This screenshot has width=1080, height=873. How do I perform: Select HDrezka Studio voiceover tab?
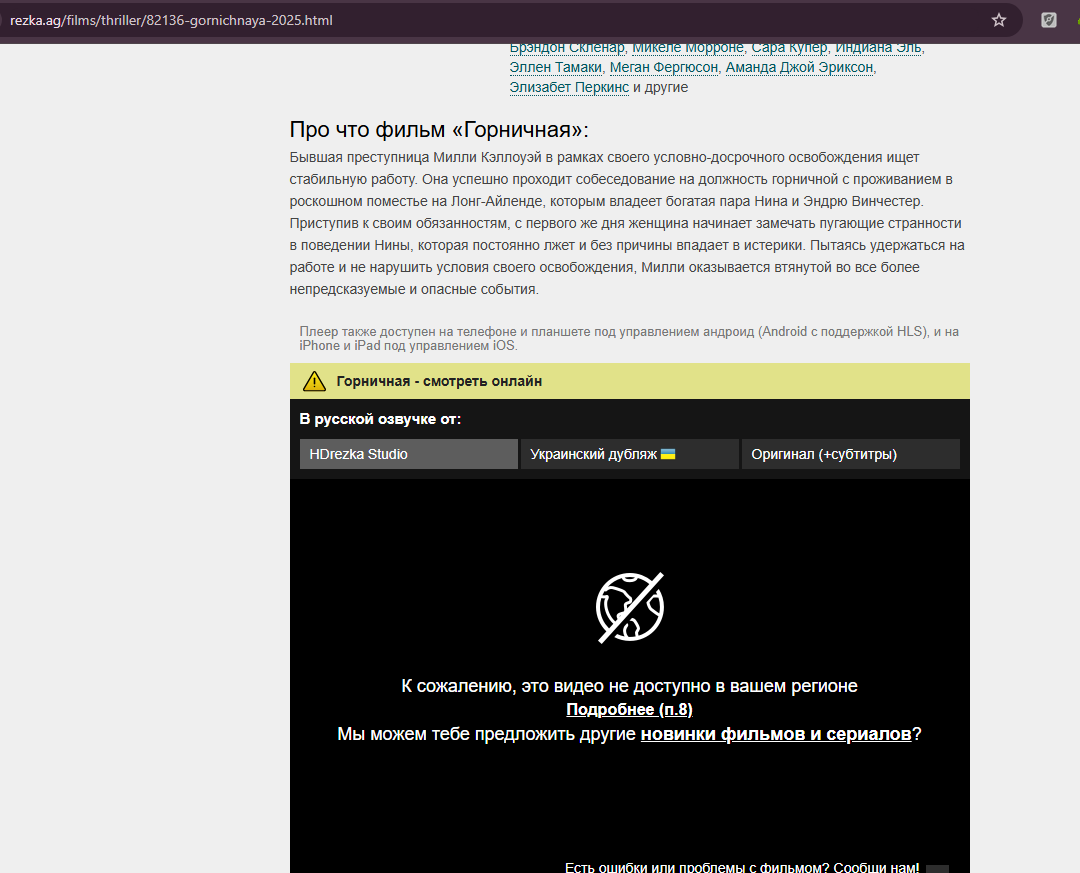click(x=408, y=454)
